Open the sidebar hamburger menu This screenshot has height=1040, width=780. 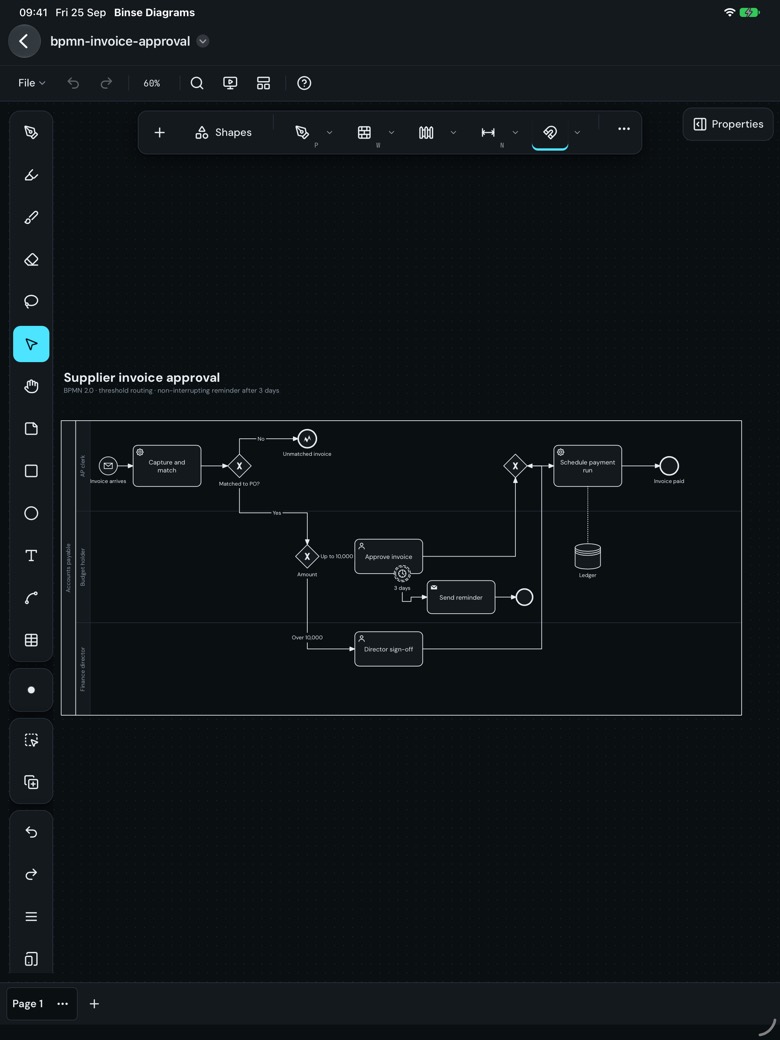pos(31,917)
